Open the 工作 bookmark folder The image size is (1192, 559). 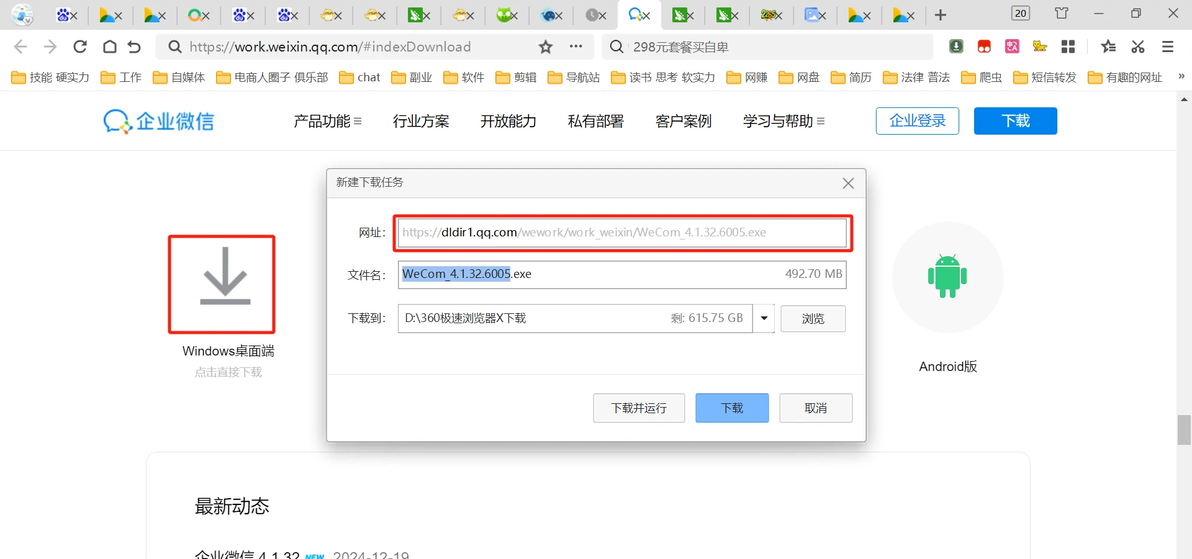point(121,77)
